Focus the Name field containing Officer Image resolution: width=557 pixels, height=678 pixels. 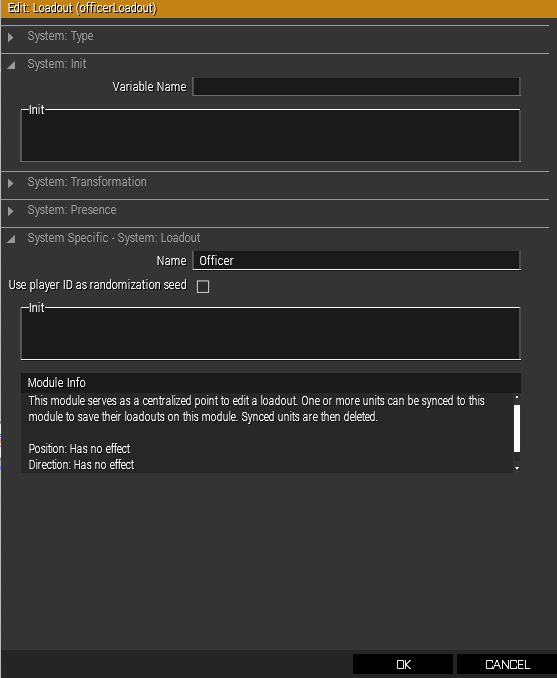356,261
